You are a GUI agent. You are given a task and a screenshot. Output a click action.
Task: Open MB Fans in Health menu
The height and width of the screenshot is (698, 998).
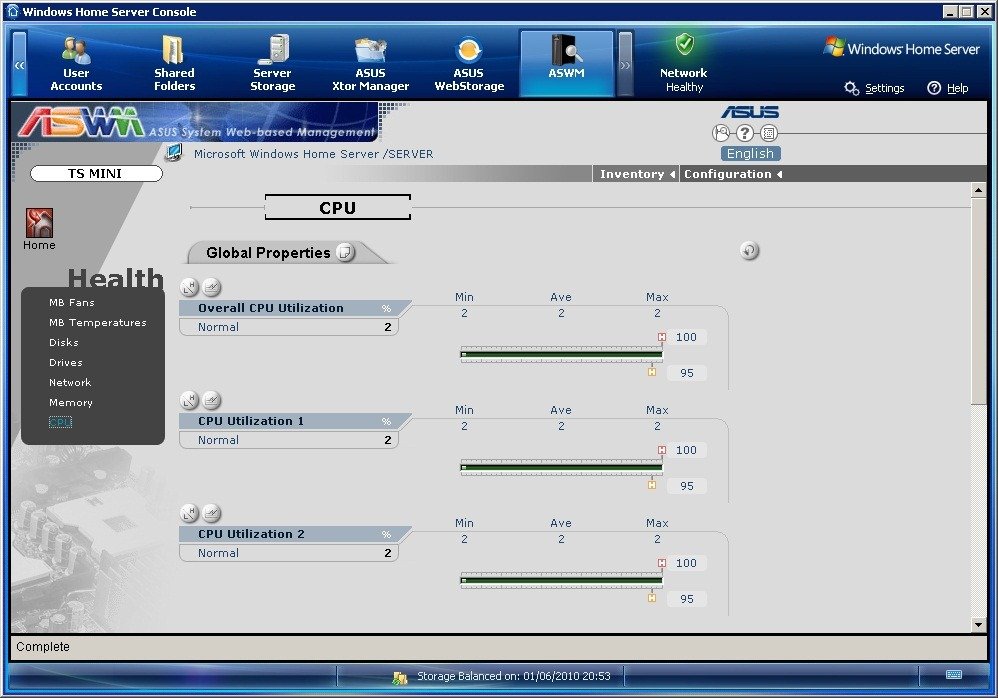72,303
